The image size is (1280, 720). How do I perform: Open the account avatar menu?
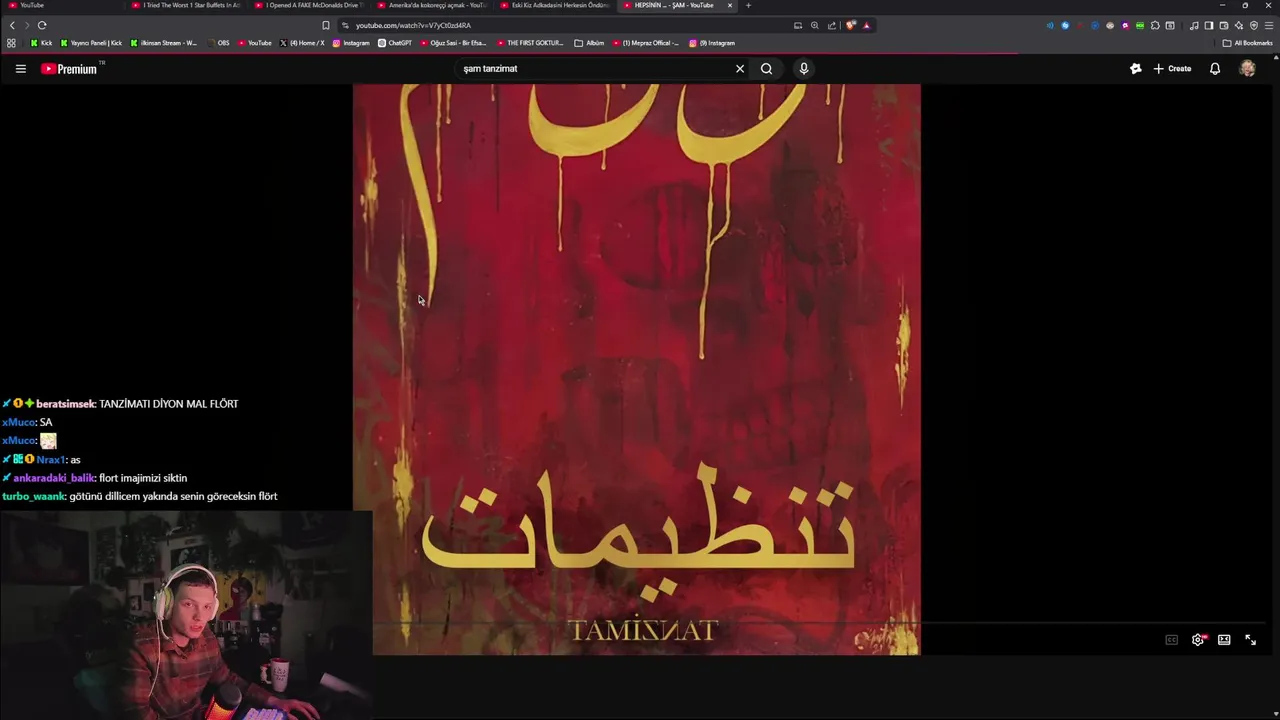[1247, 69]
